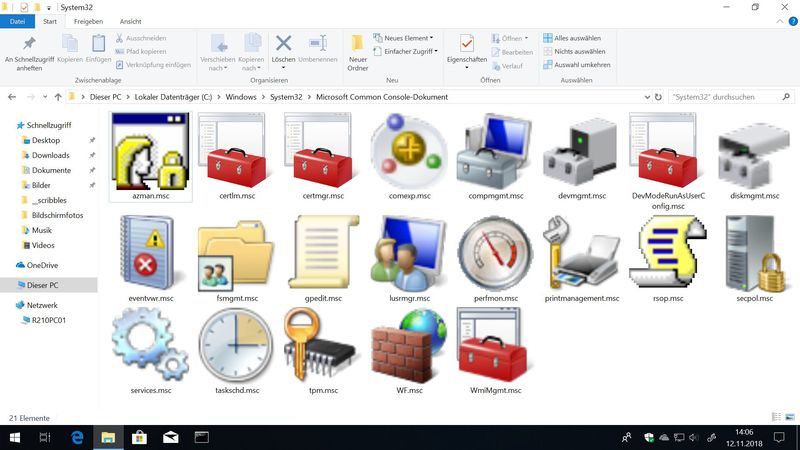Switch to details view in status bar
The height and width of the screenshot is (450, 800).
(777, 417)
